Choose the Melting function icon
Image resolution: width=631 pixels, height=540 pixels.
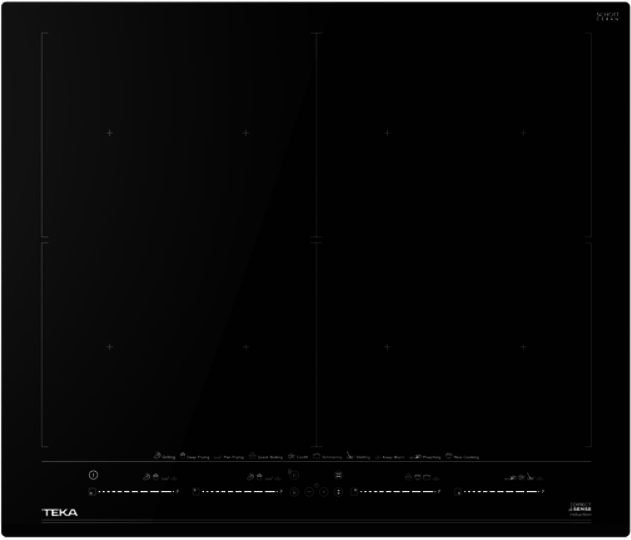tap(351, 456)
